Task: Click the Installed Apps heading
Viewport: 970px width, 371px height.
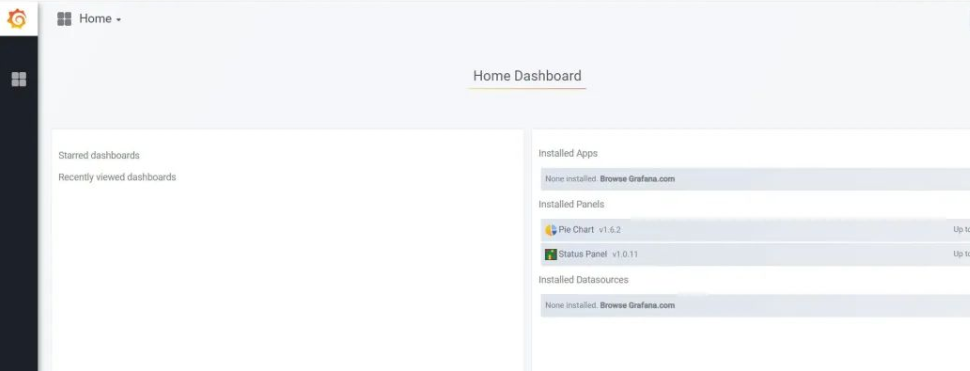Action: pyautogui.click(x=568, y=153)
